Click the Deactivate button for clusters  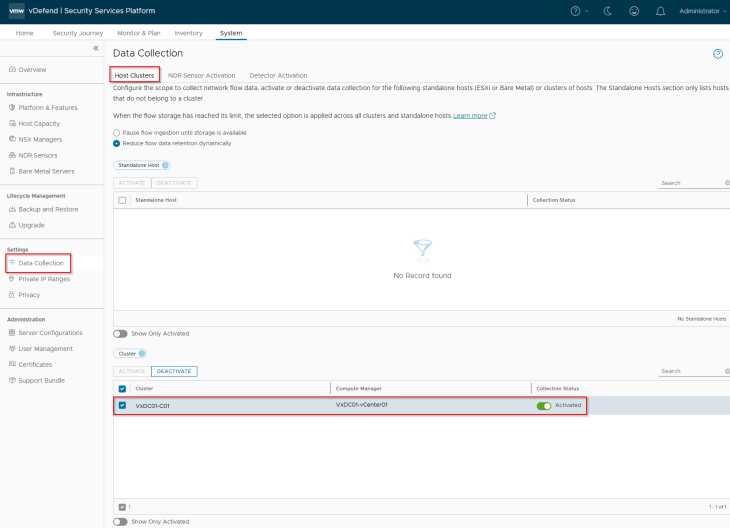[174, 371]
